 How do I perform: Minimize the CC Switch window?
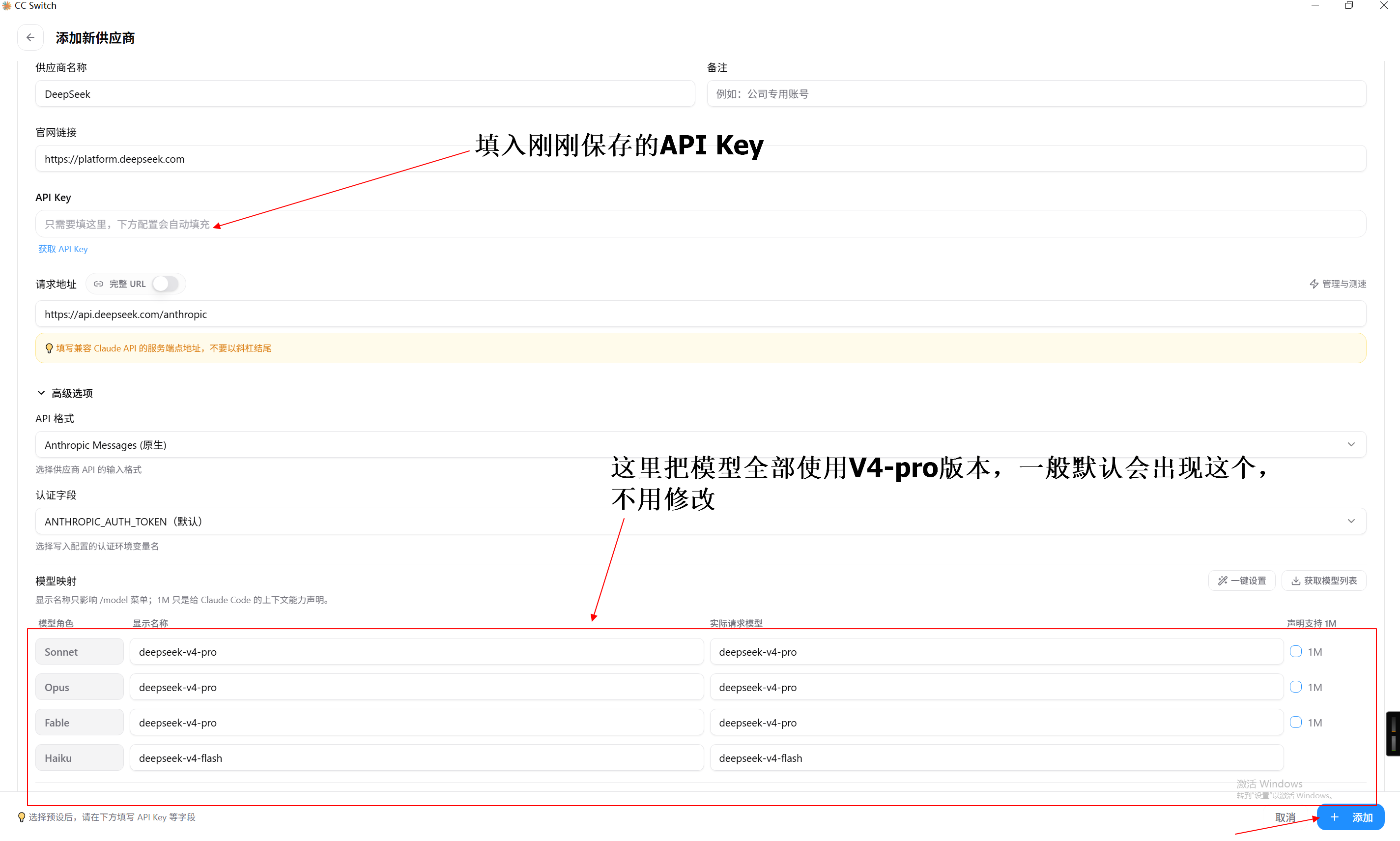[x=1315, y=6]
